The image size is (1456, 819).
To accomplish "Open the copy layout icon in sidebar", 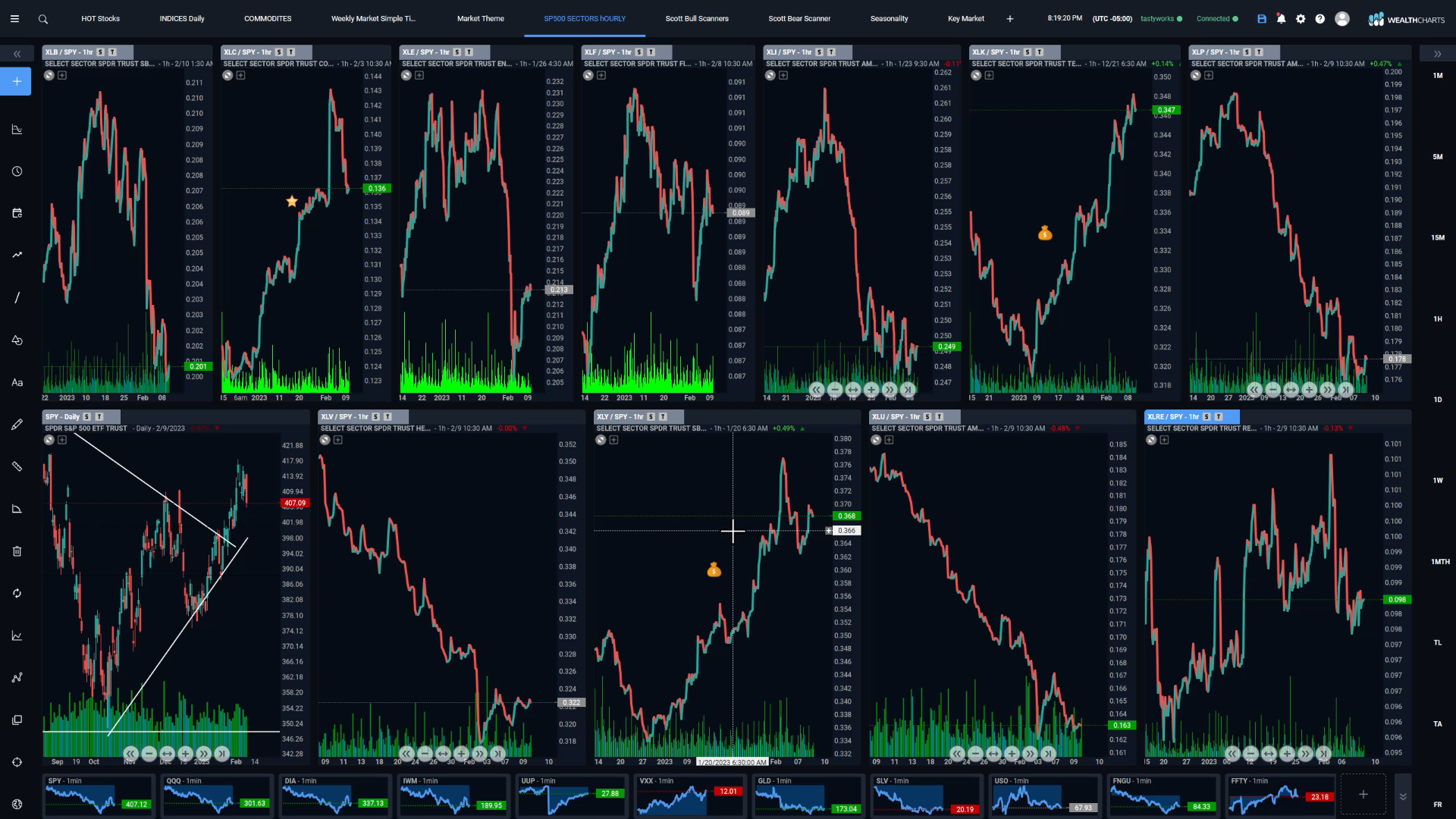I will [x=17, y=720].
